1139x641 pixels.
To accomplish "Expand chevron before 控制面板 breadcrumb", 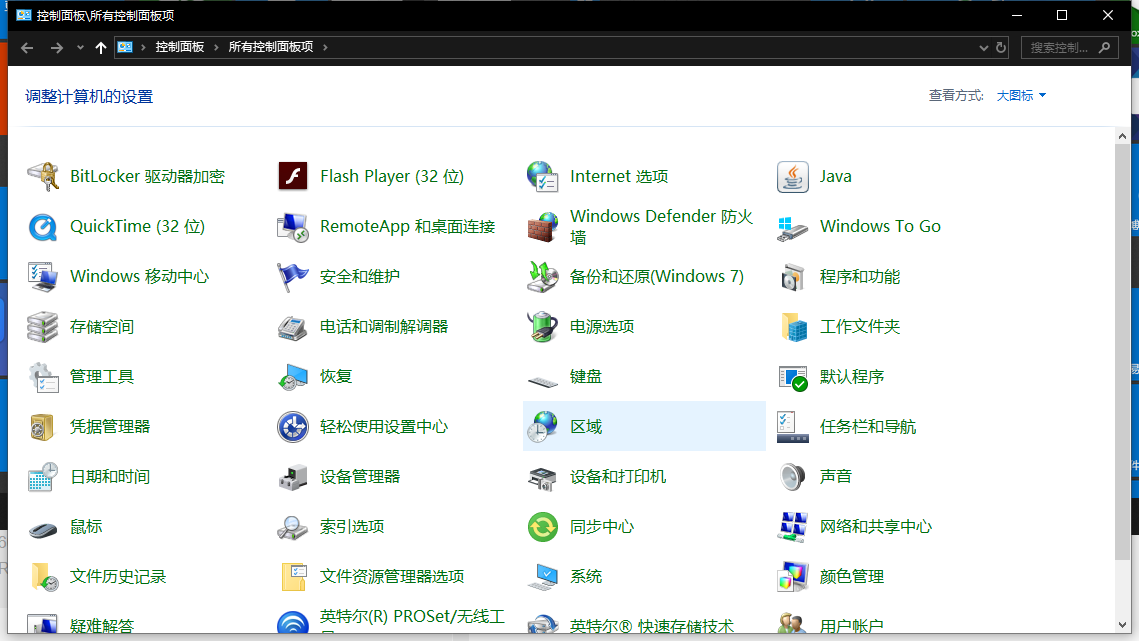I will 143,47.
